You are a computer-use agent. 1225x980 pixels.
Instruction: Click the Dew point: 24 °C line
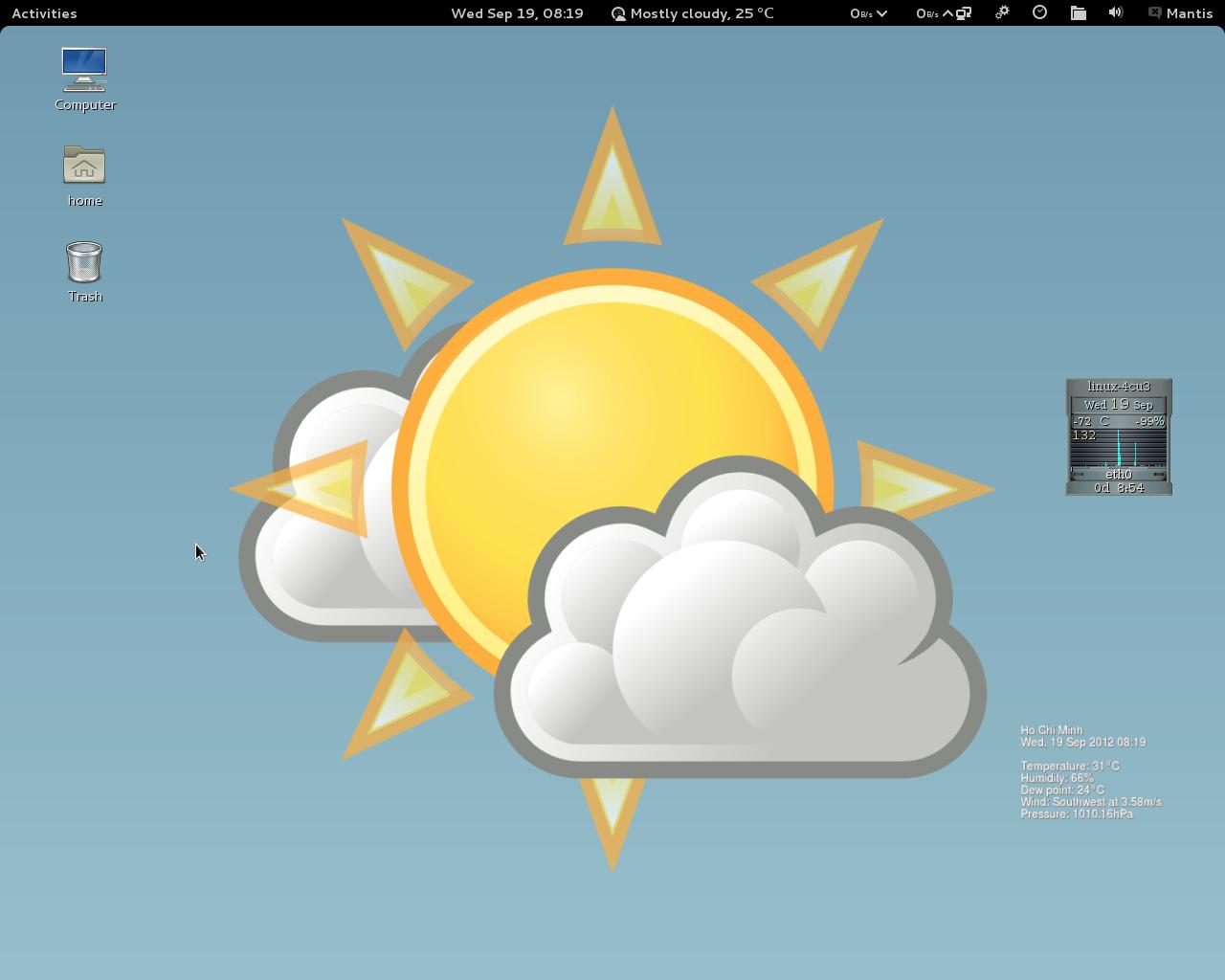[1062, 791]
